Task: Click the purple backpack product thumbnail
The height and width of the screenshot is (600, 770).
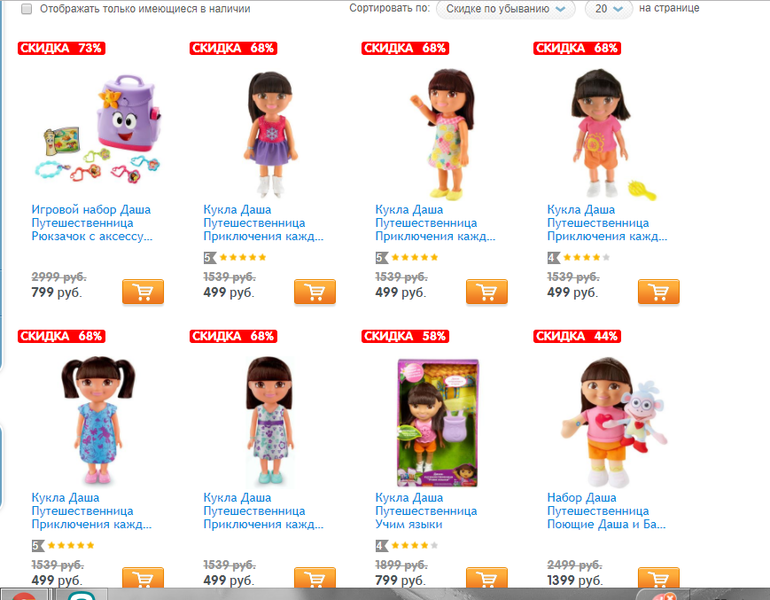Action: click(98, 130)
